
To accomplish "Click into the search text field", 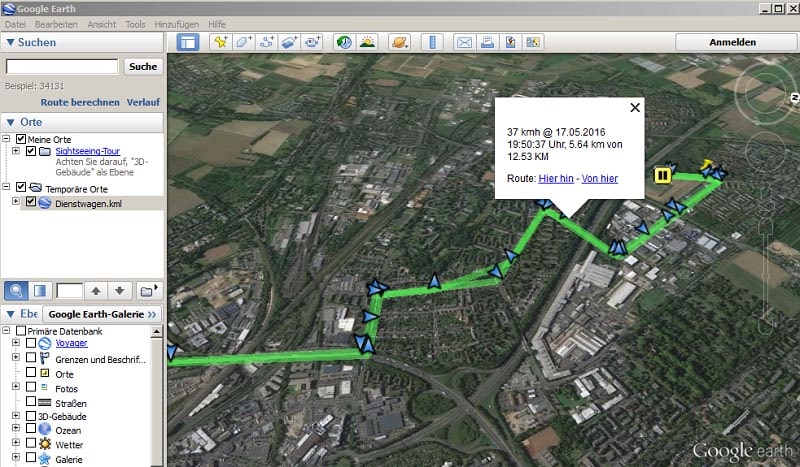I will point(62,66).
